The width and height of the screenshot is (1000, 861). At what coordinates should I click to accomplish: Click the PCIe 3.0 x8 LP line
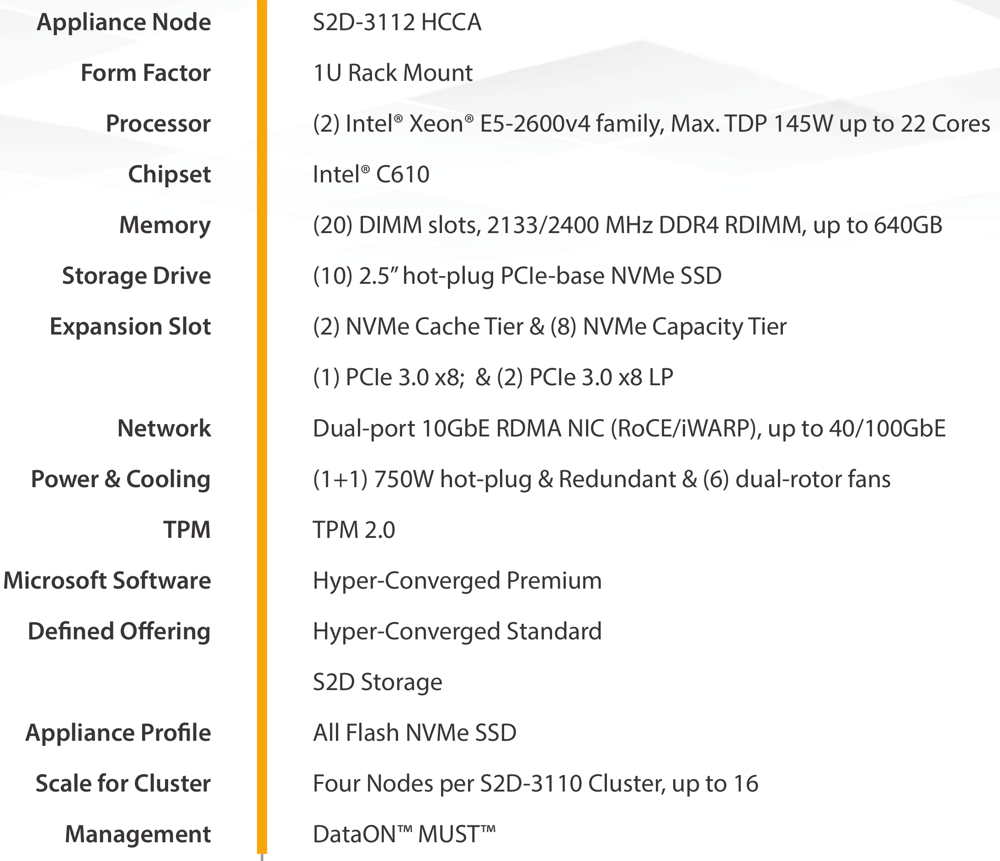click(x=493, y=377)
